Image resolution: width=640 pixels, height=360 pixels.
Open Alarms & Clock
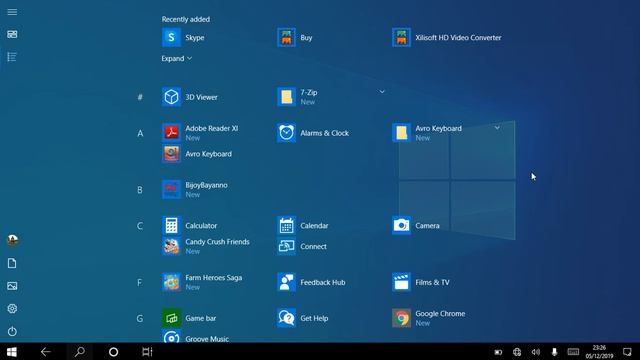[x=313, y=133]
